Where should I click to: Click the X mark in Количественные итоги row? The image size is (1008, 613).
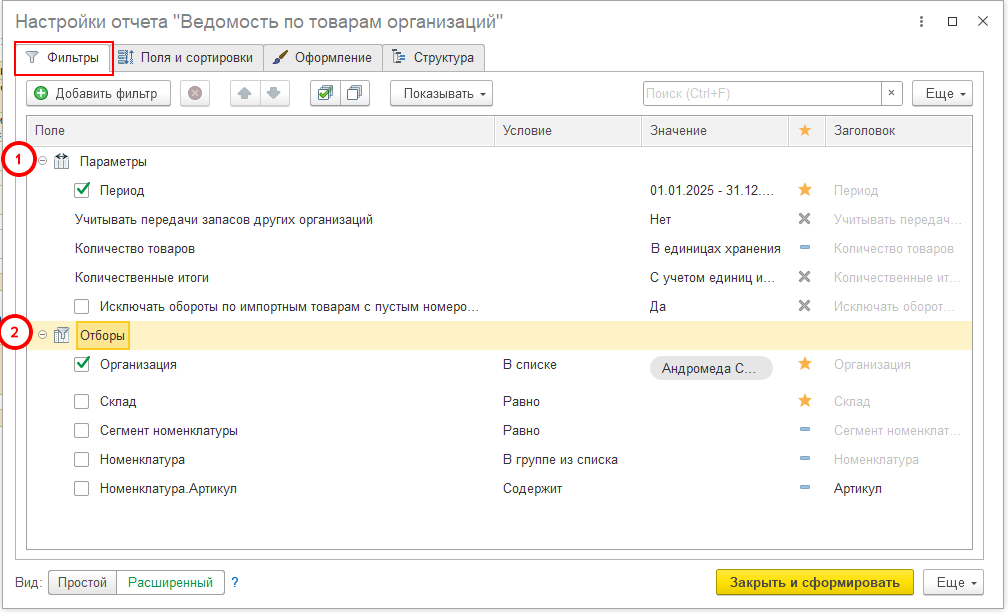pyautogui.click(x=805, y=277)
